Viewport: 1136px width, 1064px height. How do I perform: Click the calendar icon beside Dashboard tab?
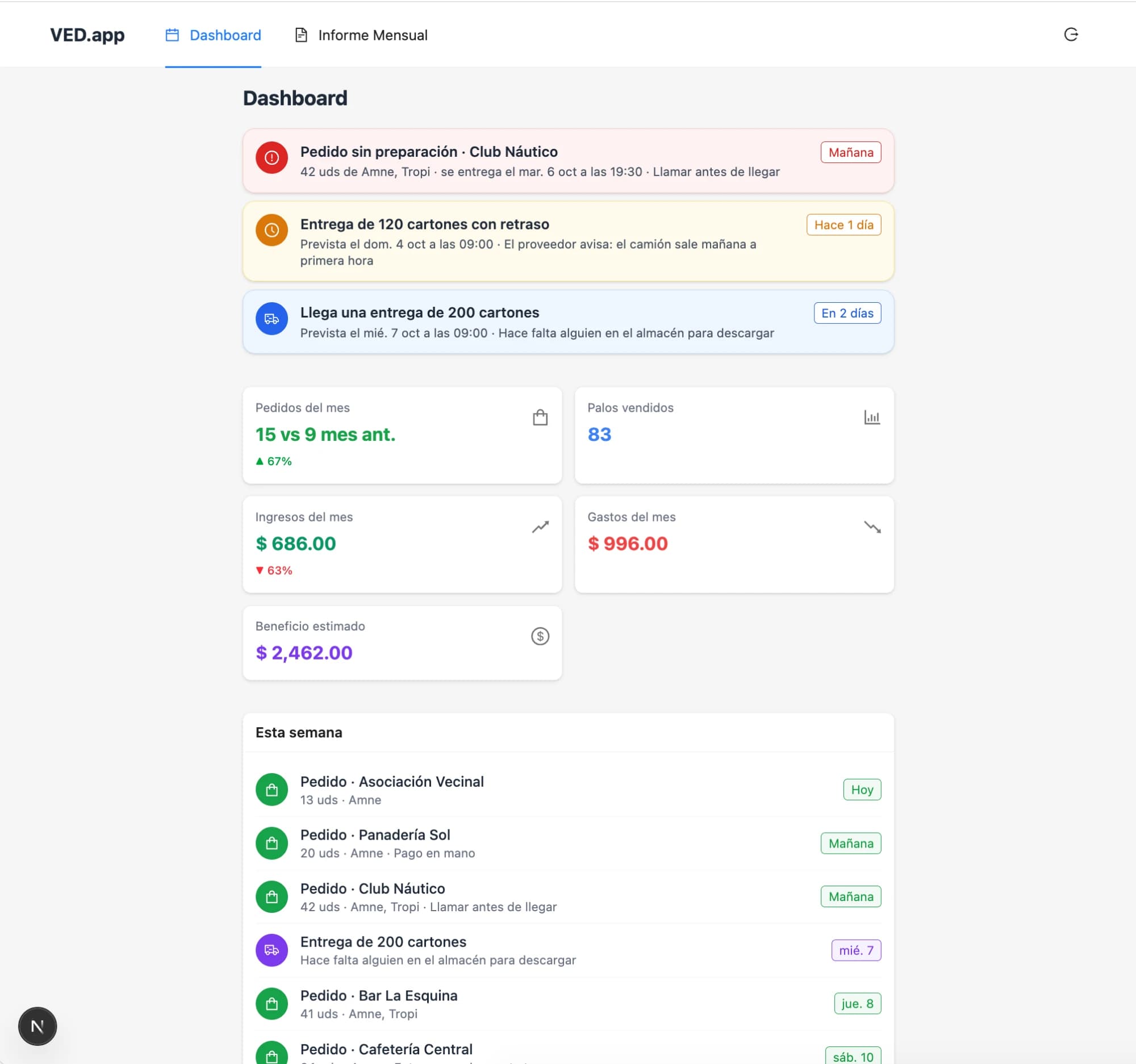pyautogui.click(x=172, y=35)
